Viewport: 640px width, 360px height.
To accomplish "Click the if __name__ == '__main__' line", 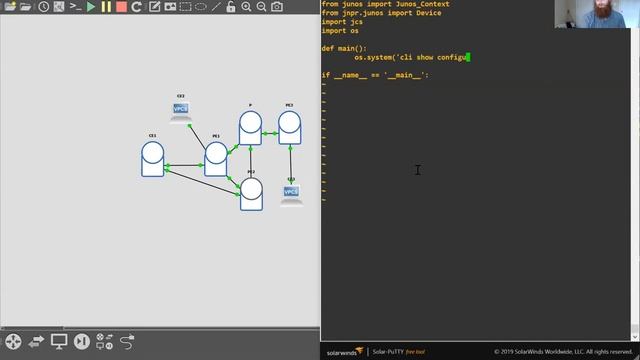I will point(375,75).
